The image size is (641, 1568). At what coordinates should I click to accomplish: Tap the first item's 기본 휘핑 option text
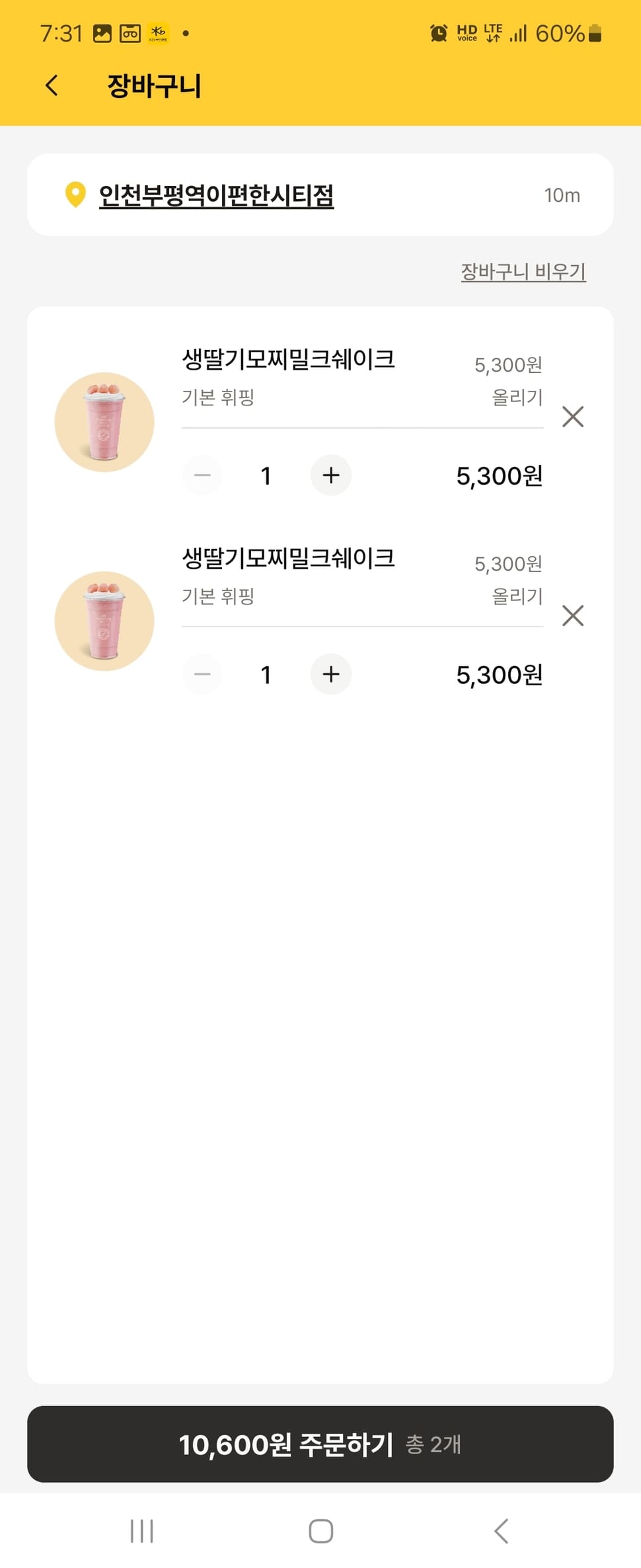click(218, 397)
